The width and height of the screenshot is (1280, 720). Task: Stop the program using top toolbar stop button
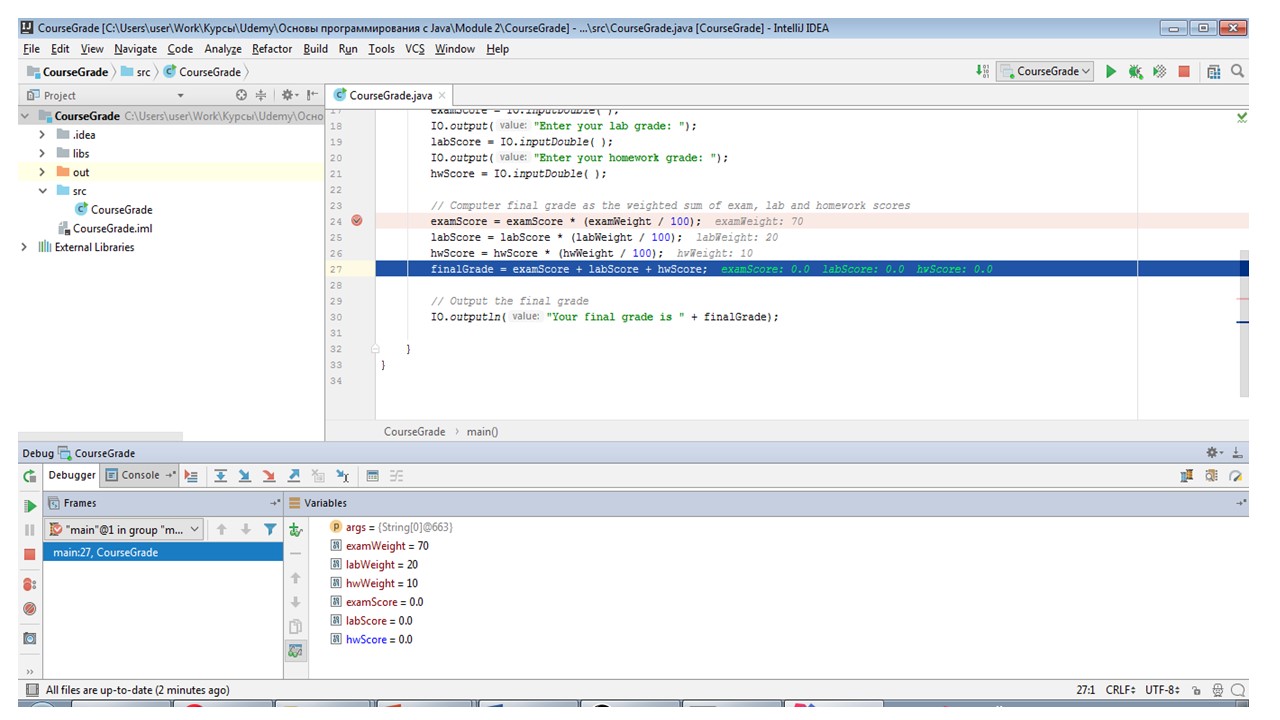click(1184, 72)
